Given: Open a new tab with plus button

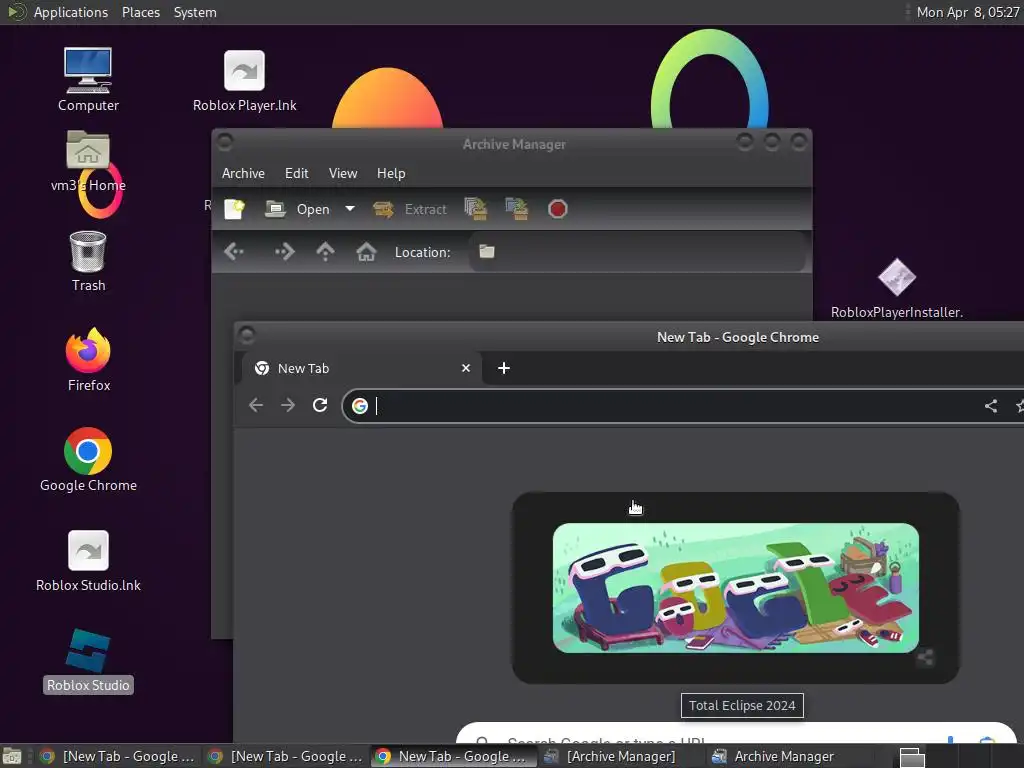Looking at the screenshot, I should click(x=504, y=368).
